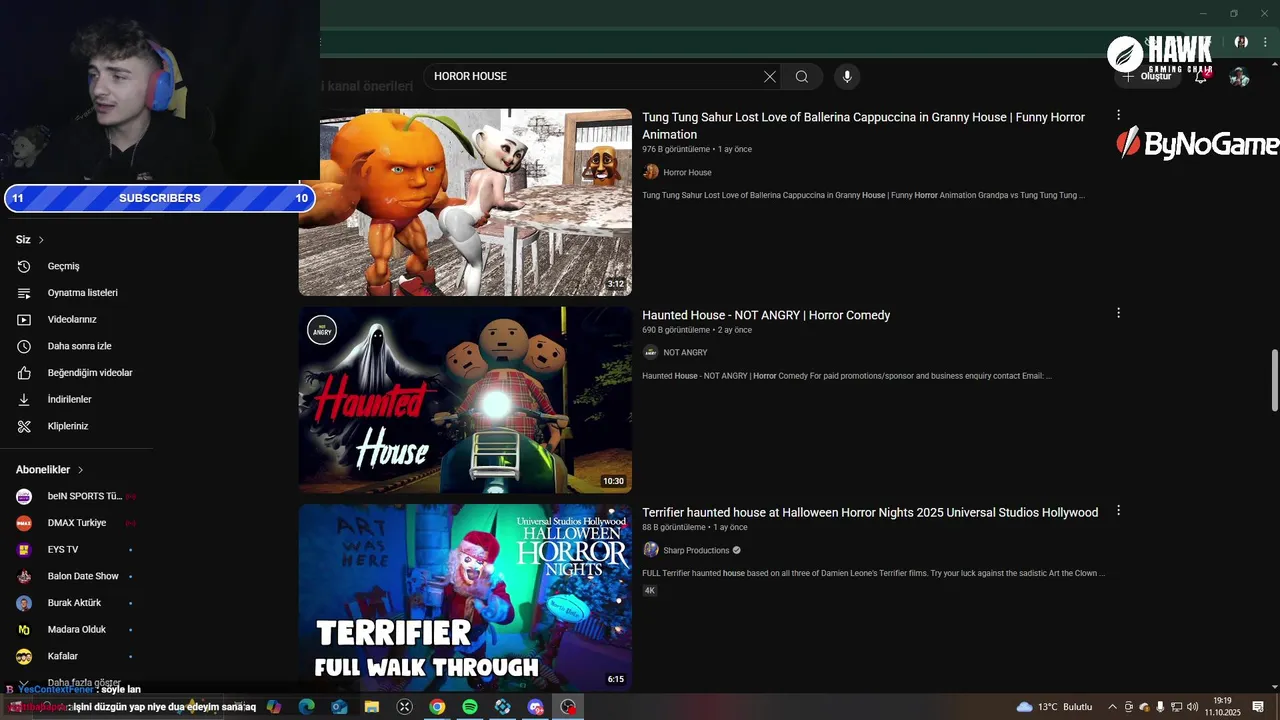Screen dimensions: 1280x720
Task: Open DMAX Türkiye subscription channel
Action: pyautogui.click(x=77, y=523)
